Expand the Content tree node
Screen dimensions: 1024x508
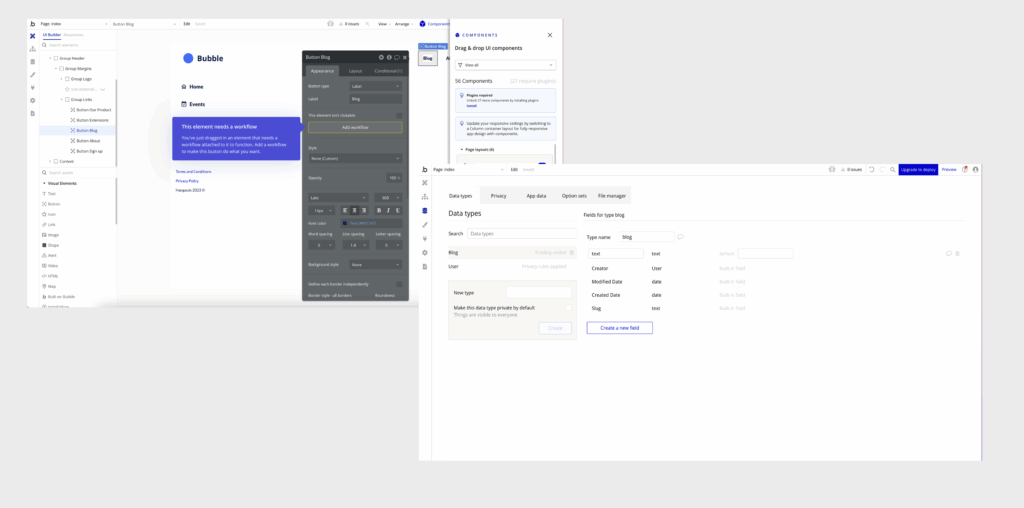coord(50,161)
